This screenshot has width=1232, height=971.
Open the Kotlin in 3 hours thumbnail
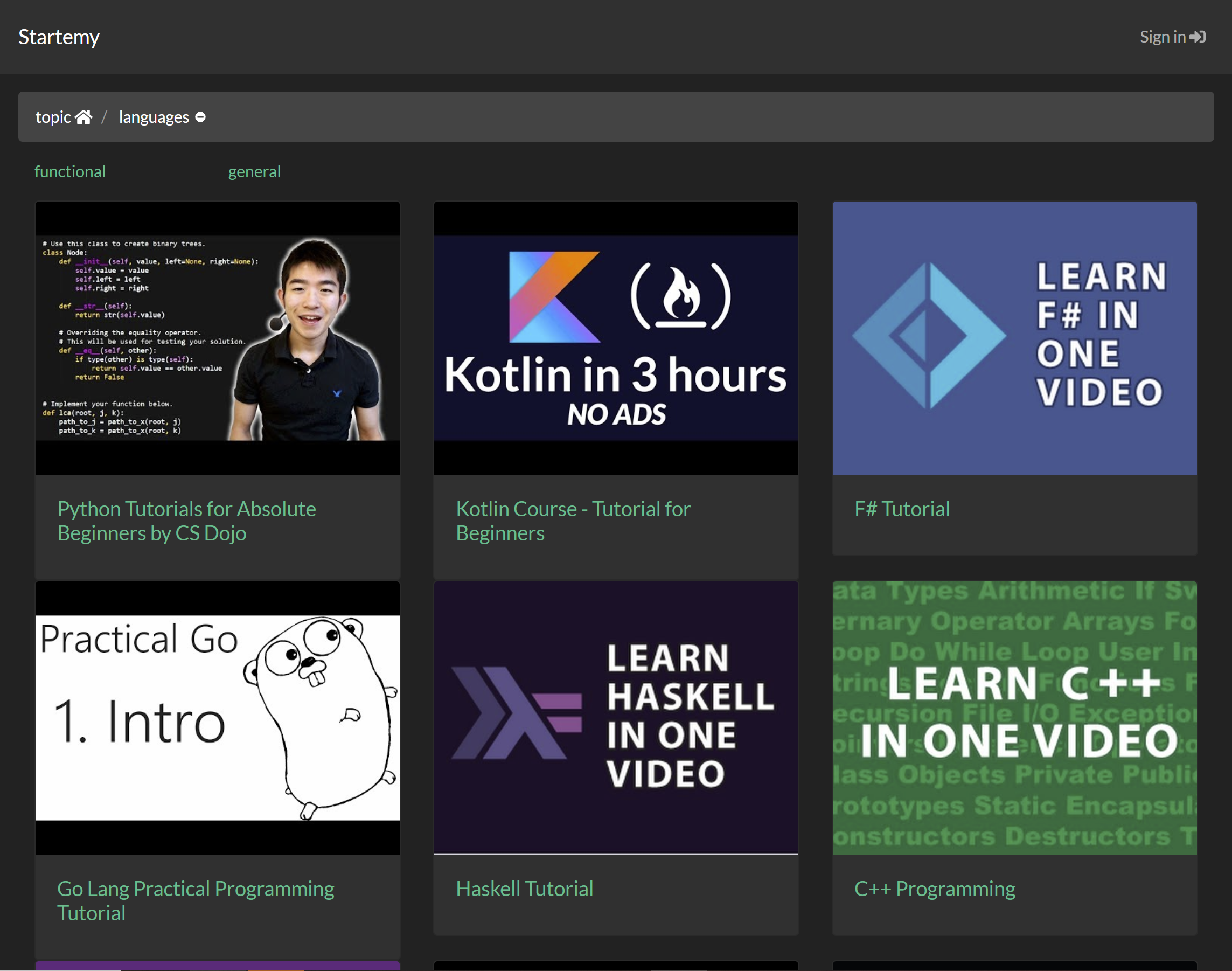pyautogui.click(x=615, y=338)
